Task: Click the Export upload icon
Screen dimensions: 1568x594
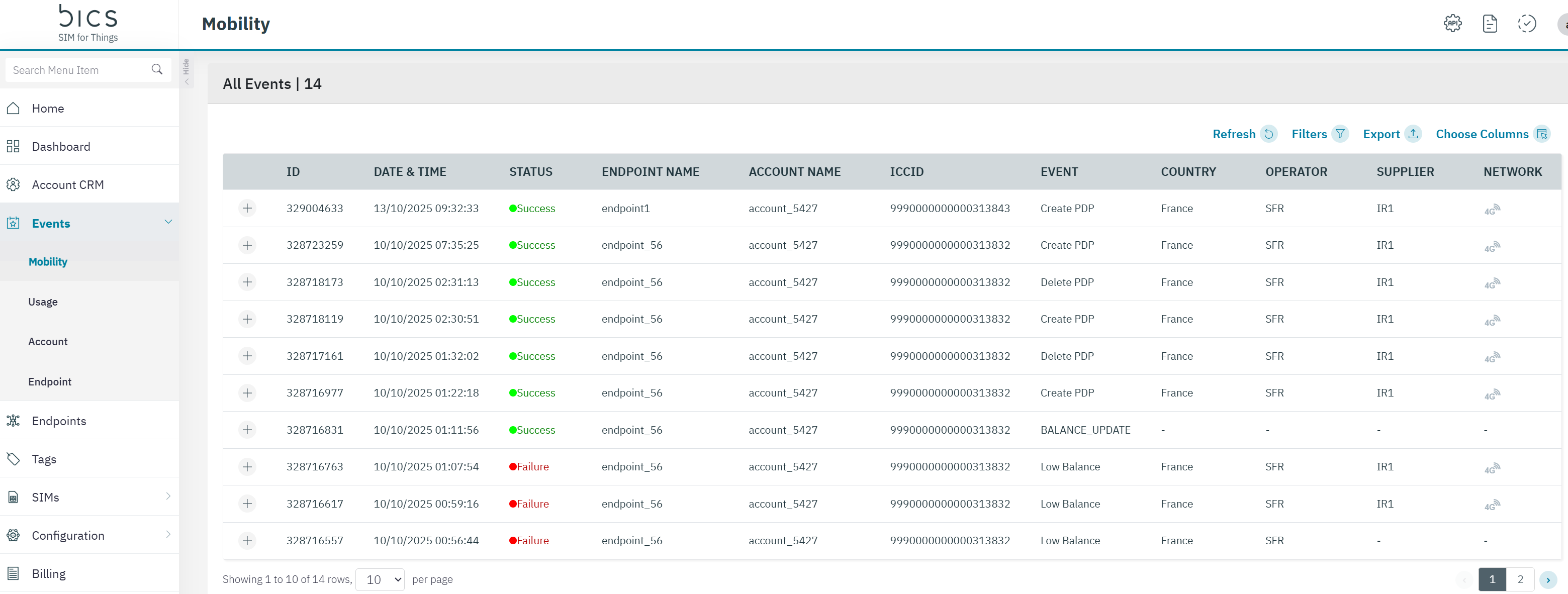Action: click(1413, 134)
